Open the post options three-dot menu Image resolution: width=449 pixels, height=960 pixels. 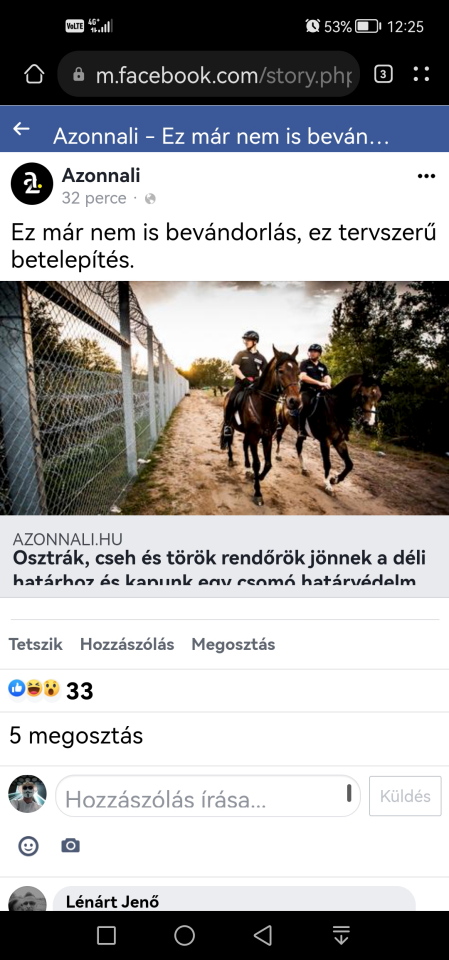[426, 176]
